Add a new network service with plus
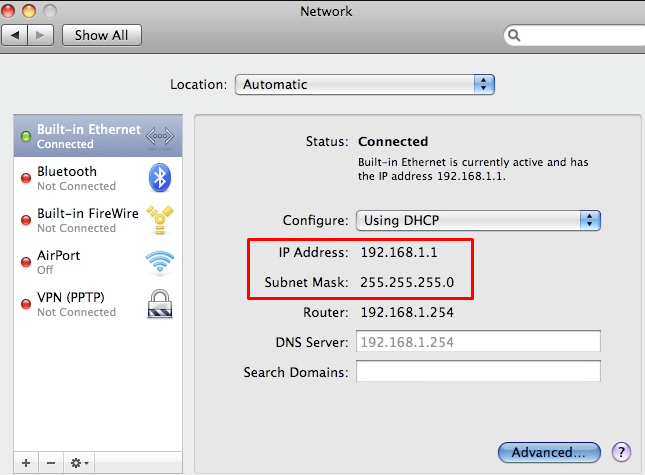 click(26, 463)
